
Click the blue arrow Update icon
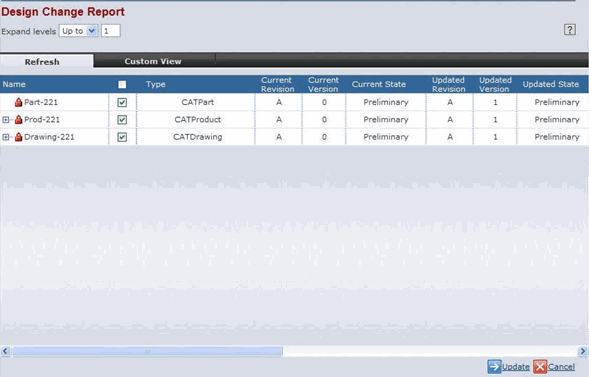494,366
